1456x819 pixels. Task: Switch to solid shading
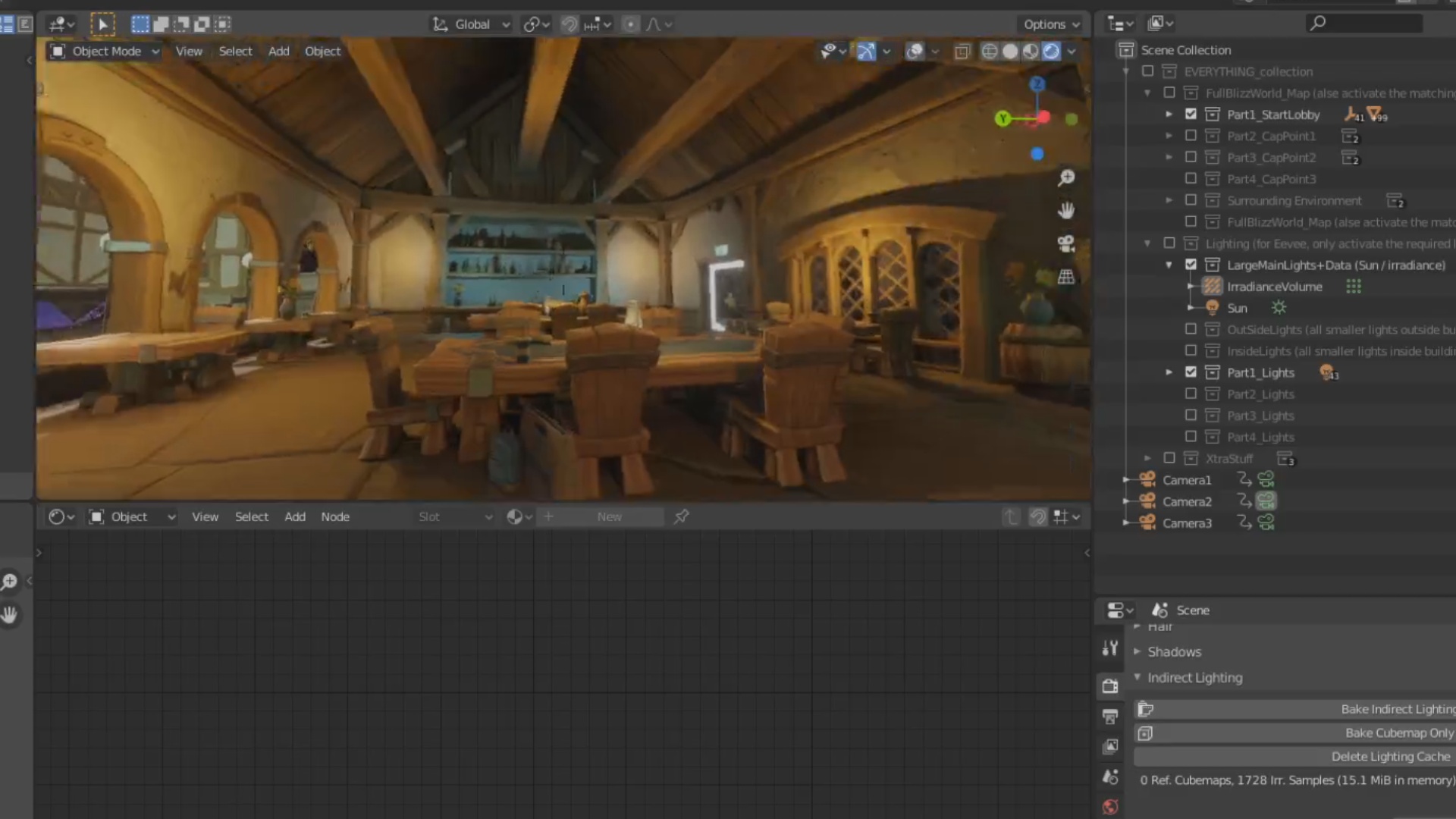pyautogui.click(x=1010, y=51)
